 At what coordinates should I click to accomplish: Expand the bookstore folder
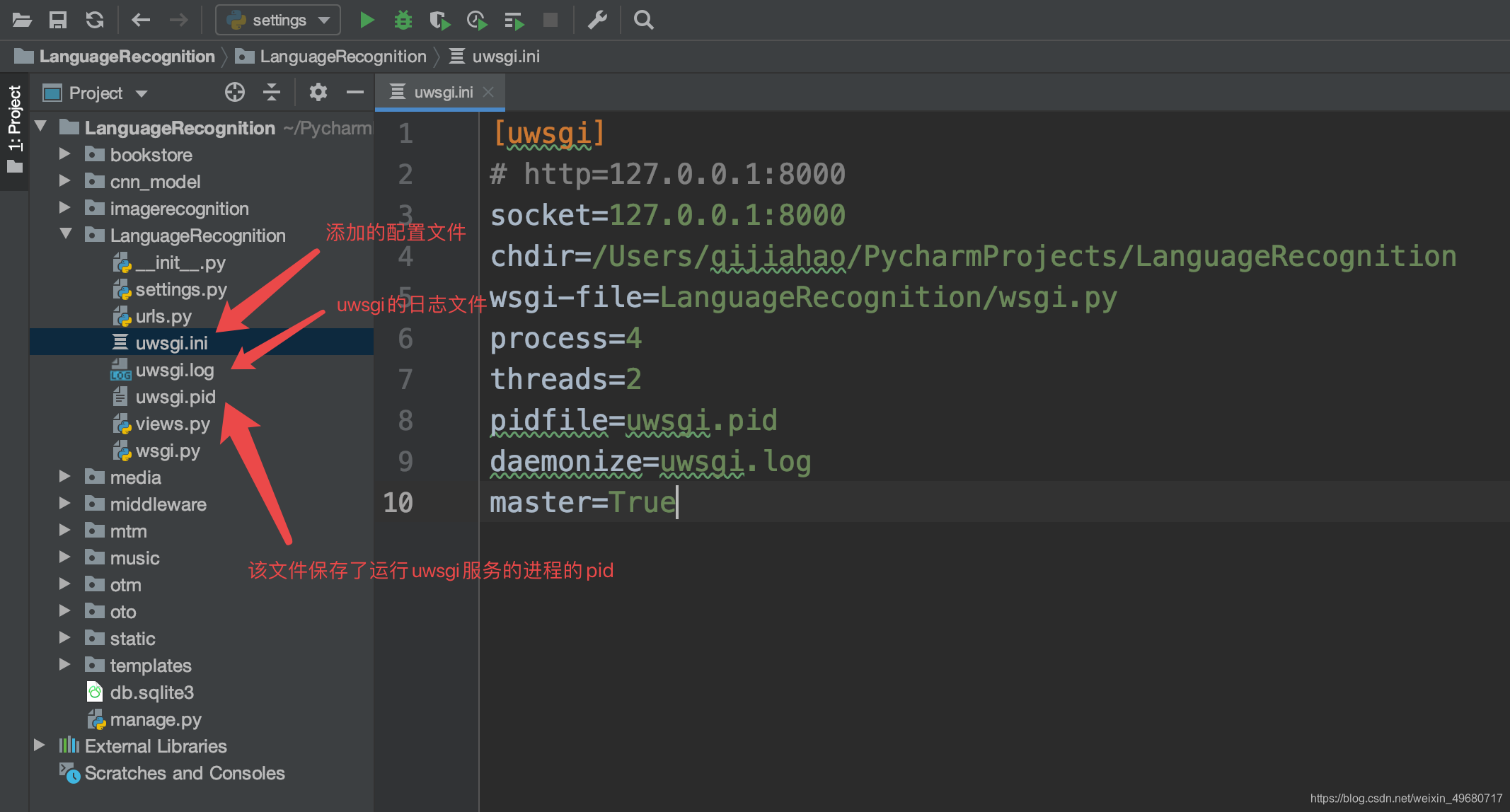[x=64, y=154]
